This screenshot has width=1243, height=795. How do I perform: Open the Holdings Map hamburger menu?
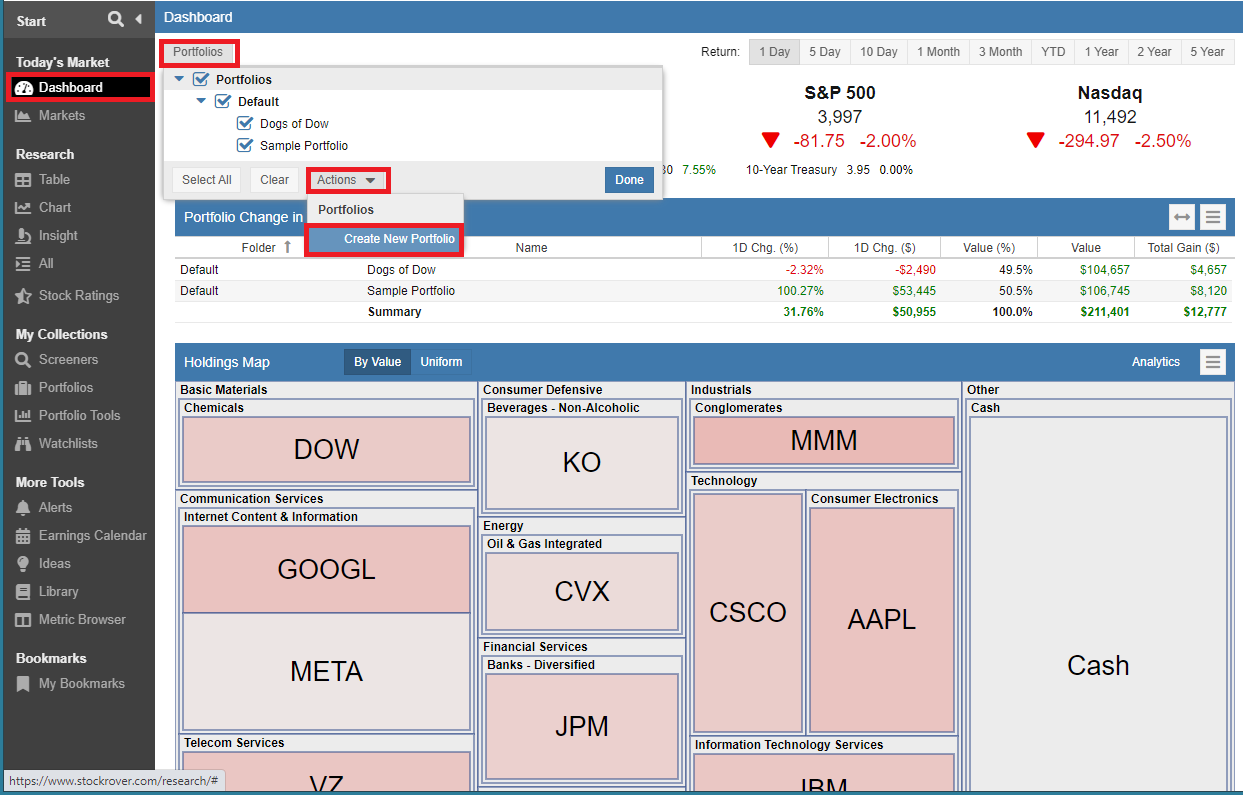coord(1213,362)
